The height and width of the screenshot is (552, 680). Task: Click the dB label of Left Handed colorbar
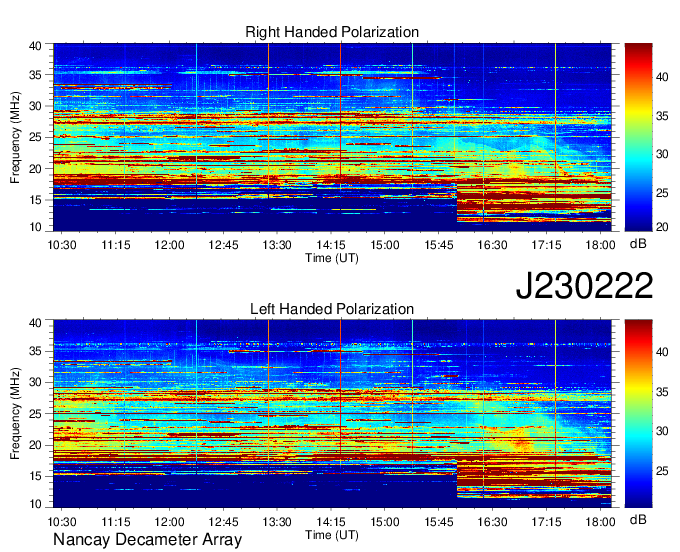point(638,519)
